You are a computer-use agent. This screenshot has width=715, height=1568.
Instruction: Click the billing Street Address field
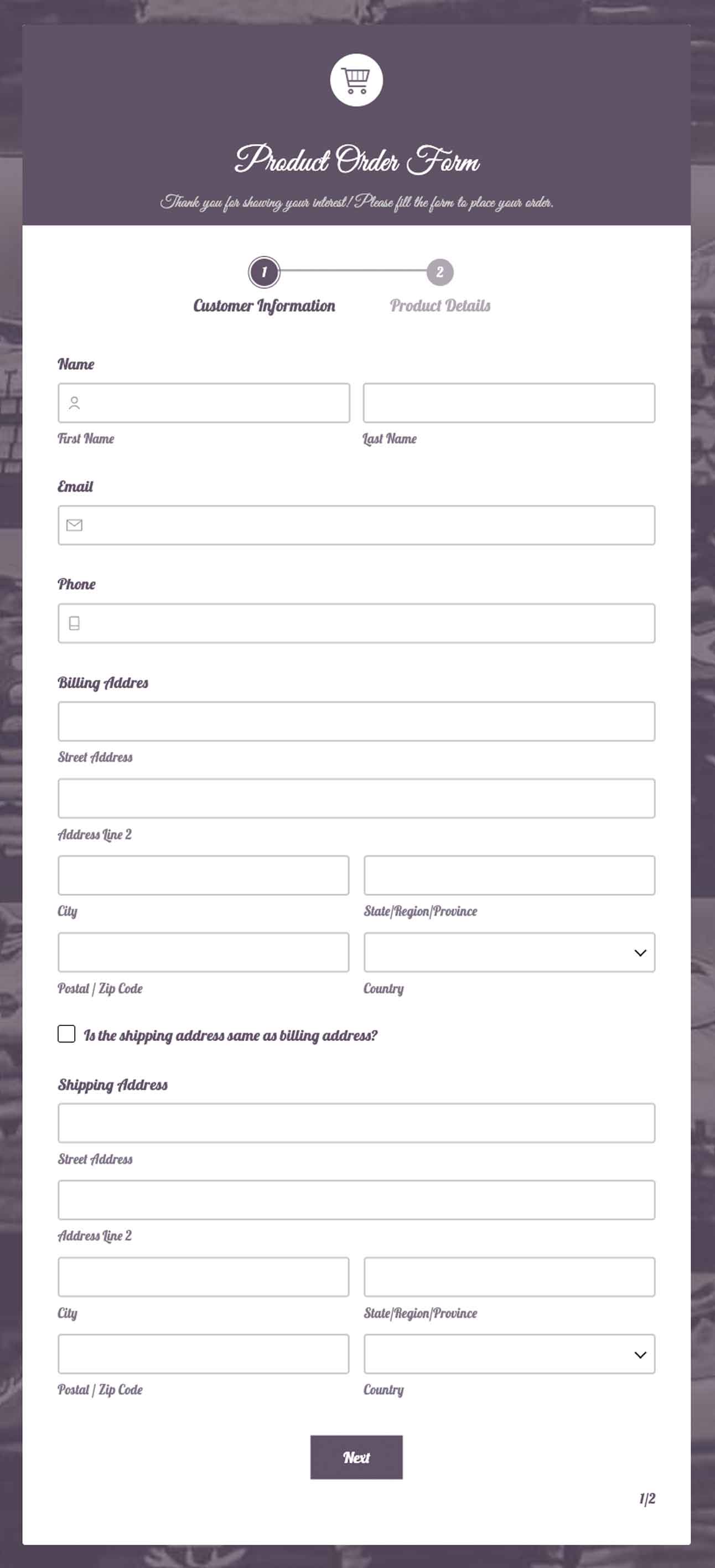[x=356, y=721]
